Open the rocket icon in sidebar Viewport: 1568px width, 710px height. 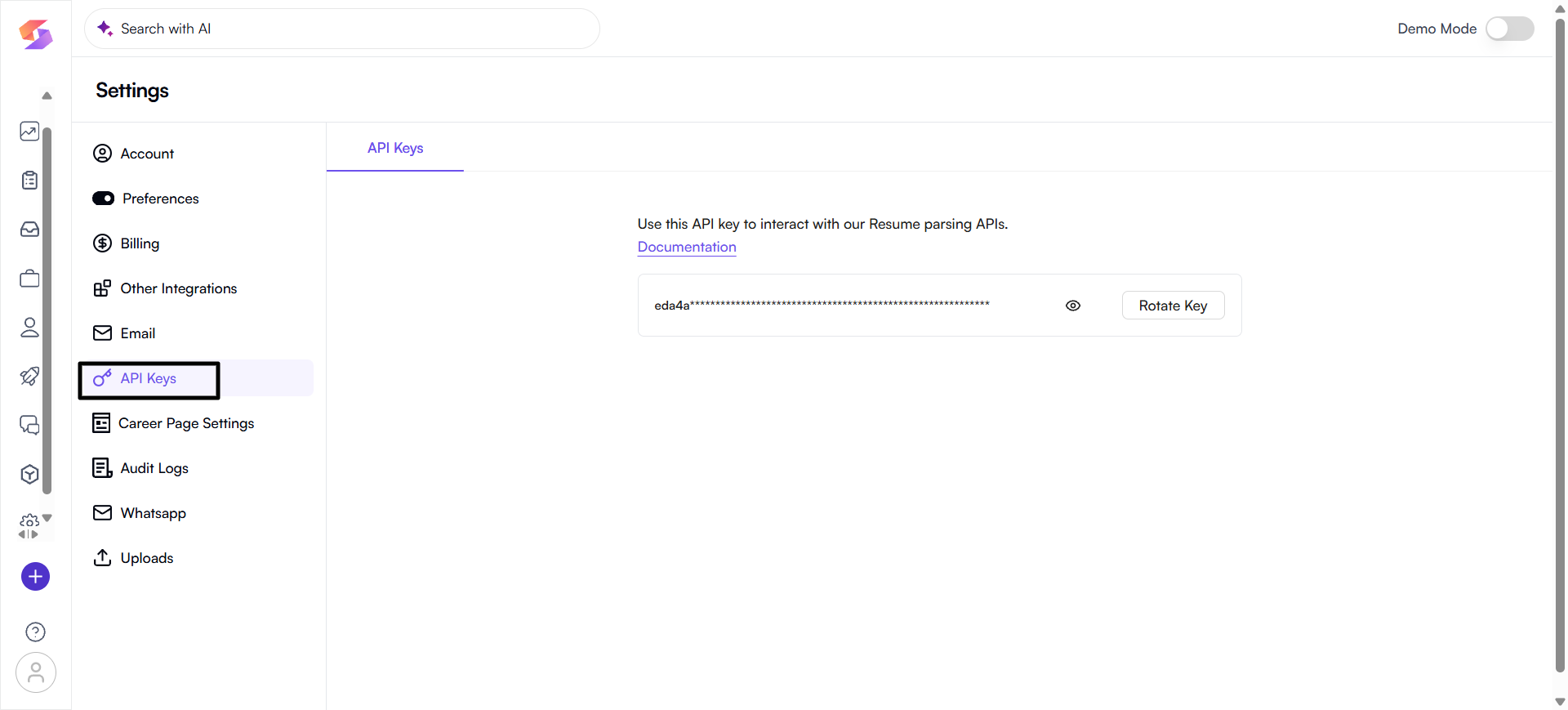click(x=29, y=376)
